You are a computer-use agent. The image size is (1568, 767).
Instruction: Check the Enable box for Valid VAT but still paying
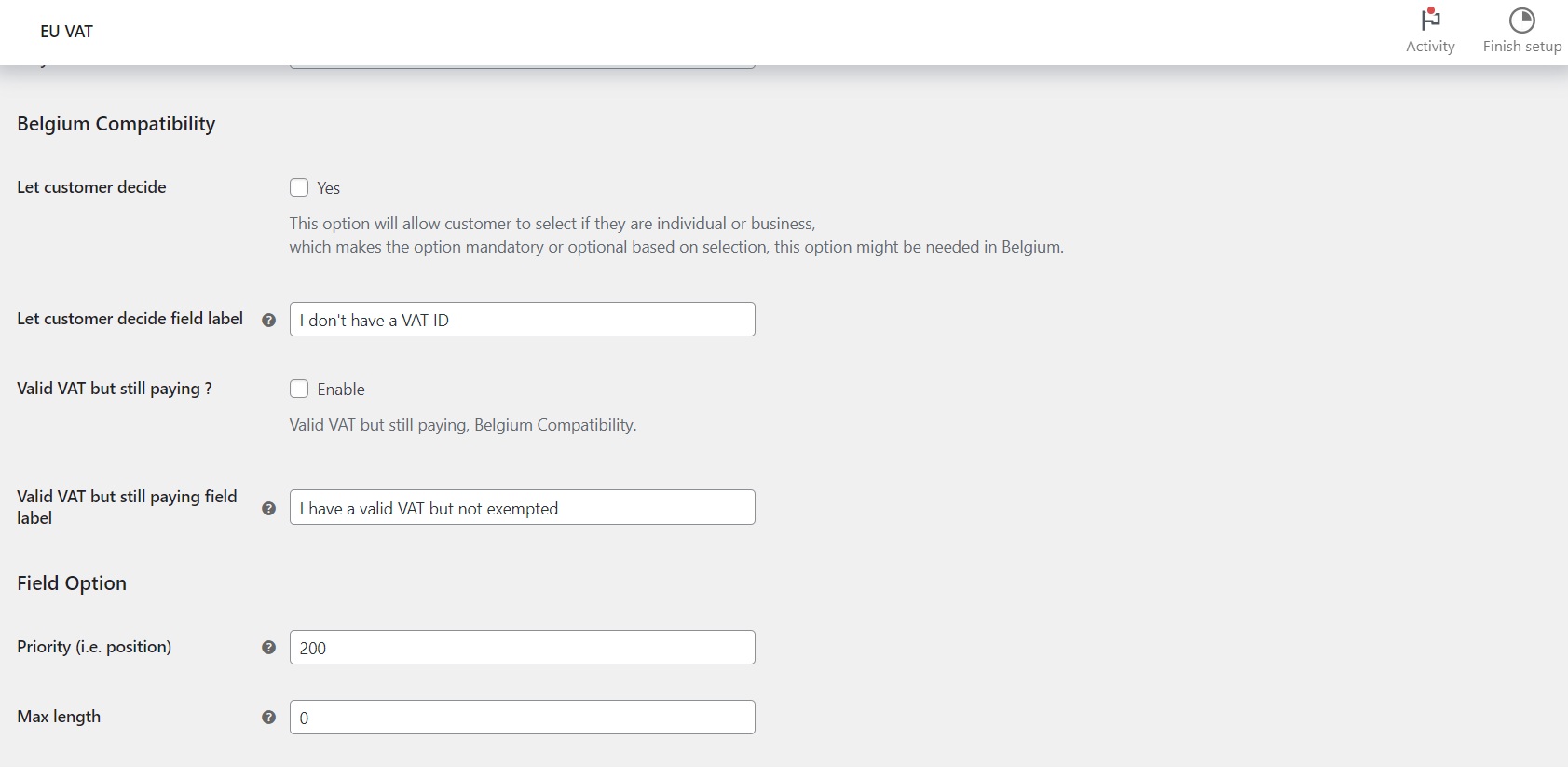pyautogui.click(x=299, y=389)
